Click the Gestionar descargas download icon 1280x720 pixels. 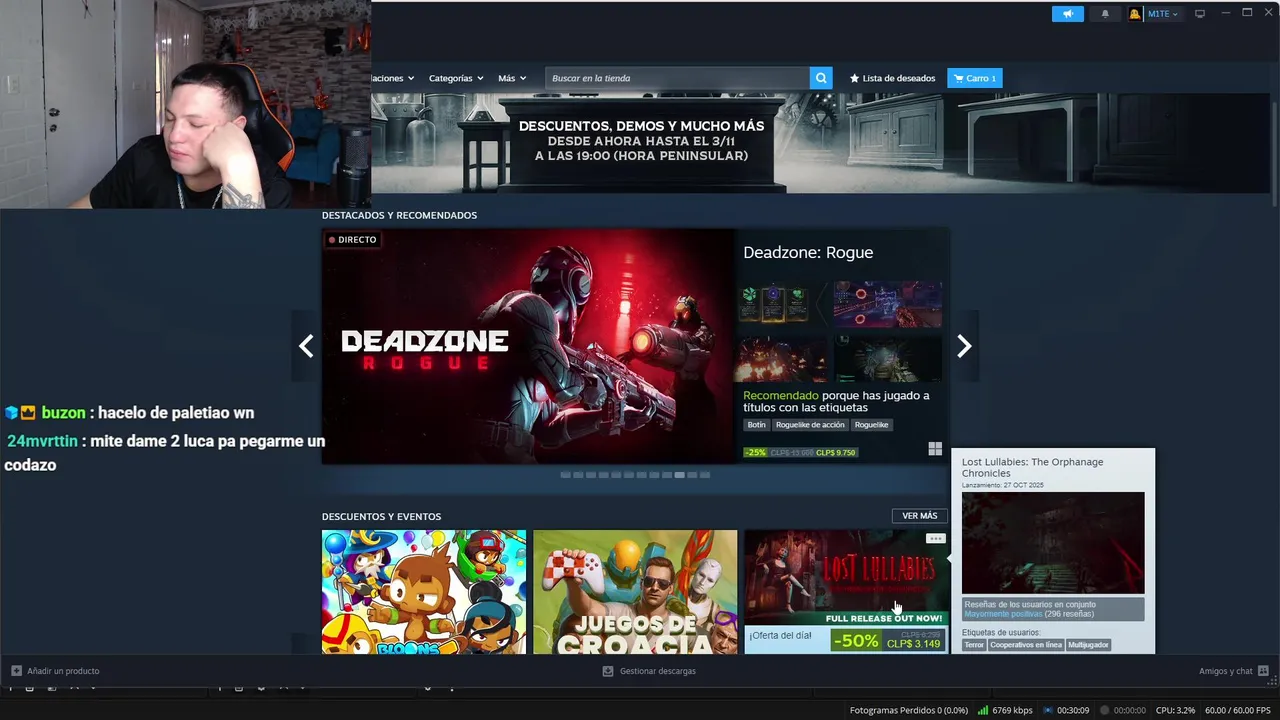pyautogui.click(x=608, y=671)
